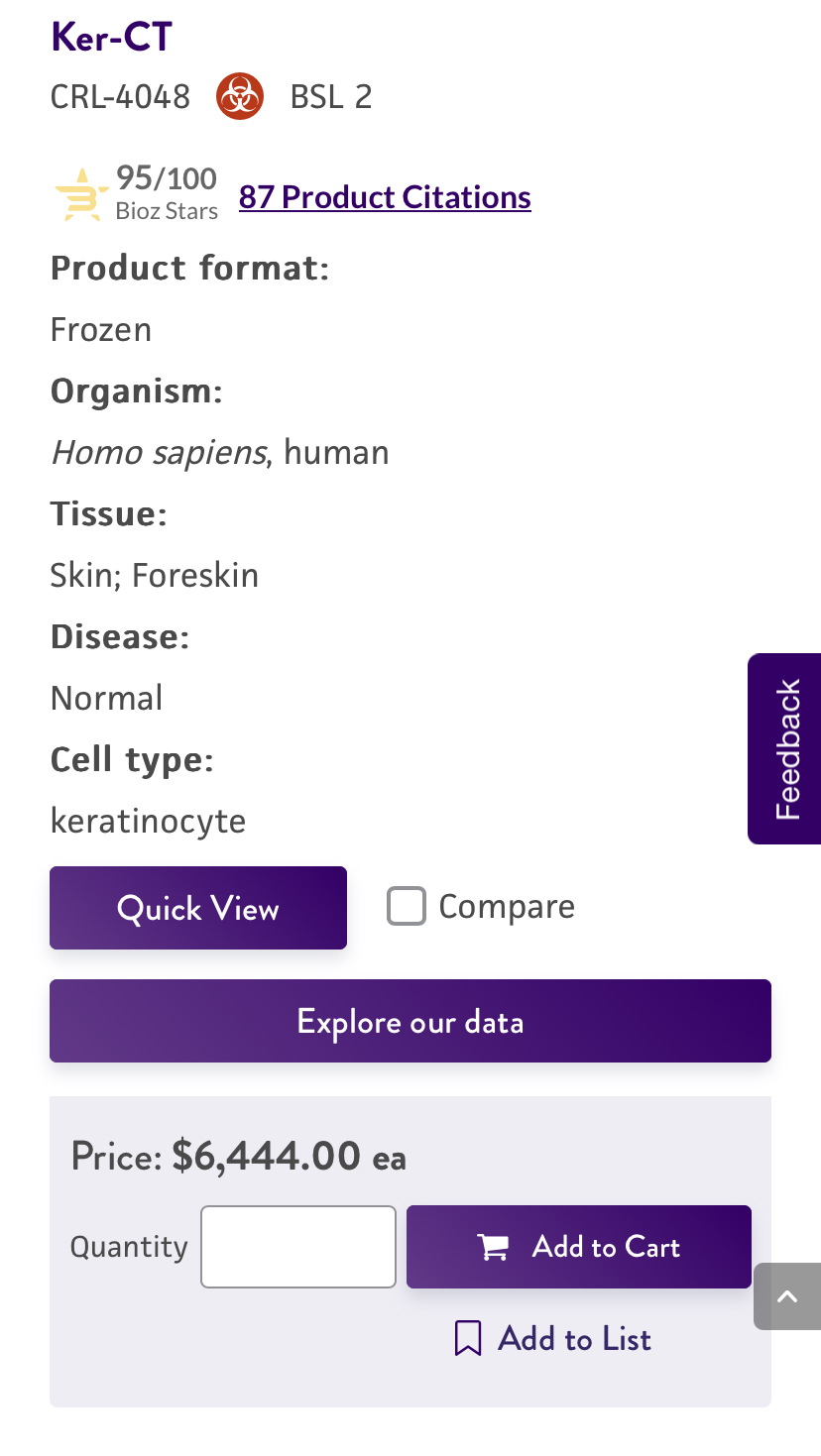Open the Feedback side tab
Screen dimensions: 821x1456
tap(785, 748)
